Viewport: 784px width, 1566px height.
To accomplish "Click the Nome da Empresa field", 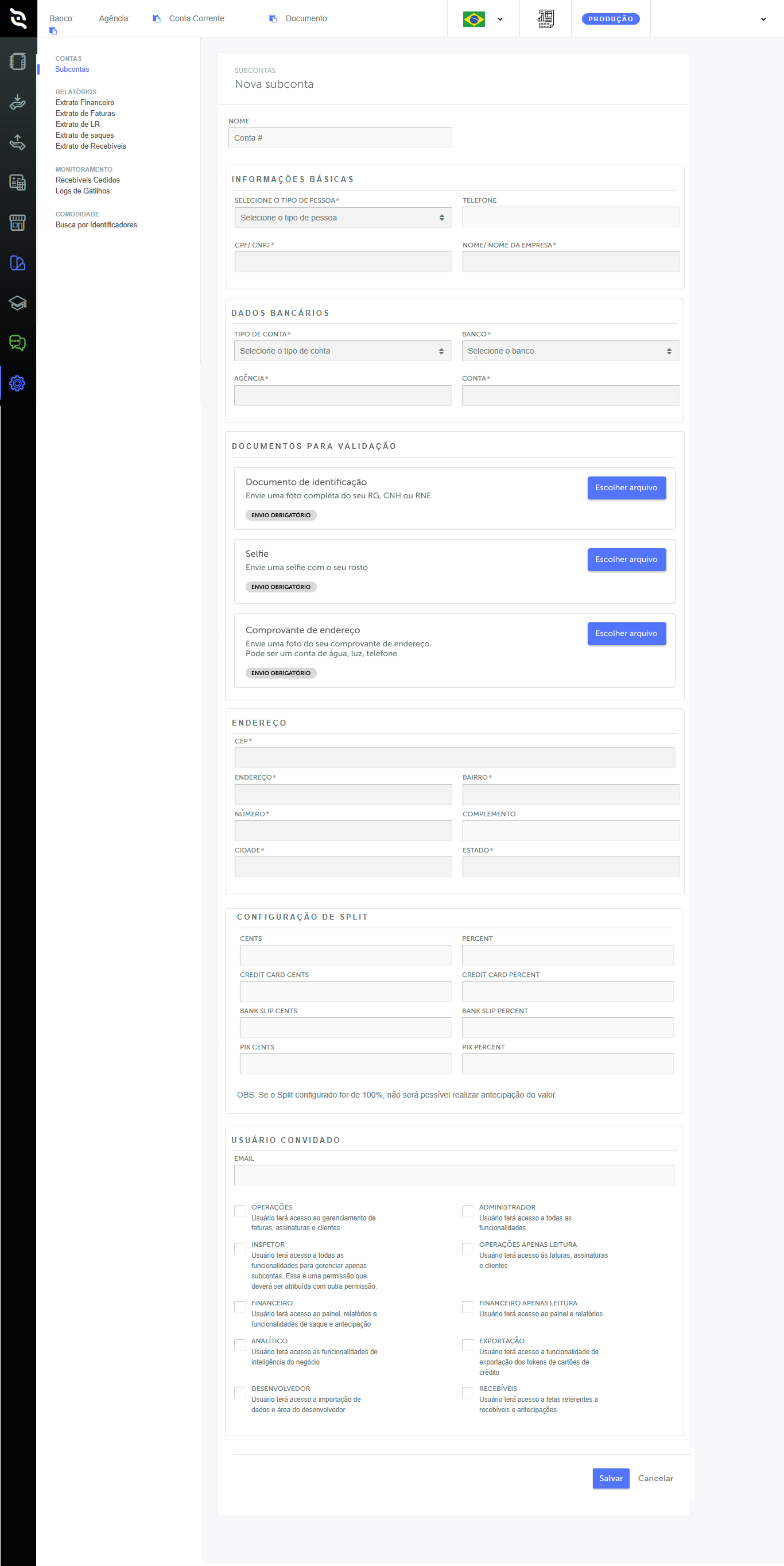I will tap(570, 262).
